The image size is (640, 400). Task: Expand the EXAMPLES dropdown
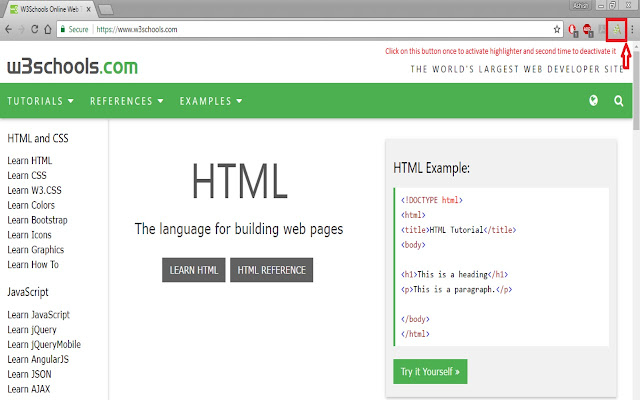click(211, 101)
